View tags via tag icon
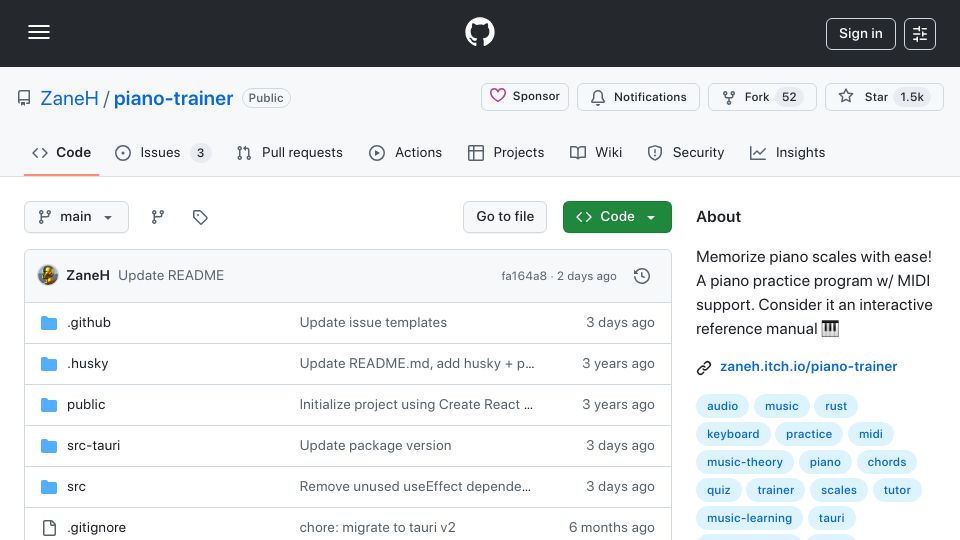The image size is (960, 540). click(x=200, y=217)
